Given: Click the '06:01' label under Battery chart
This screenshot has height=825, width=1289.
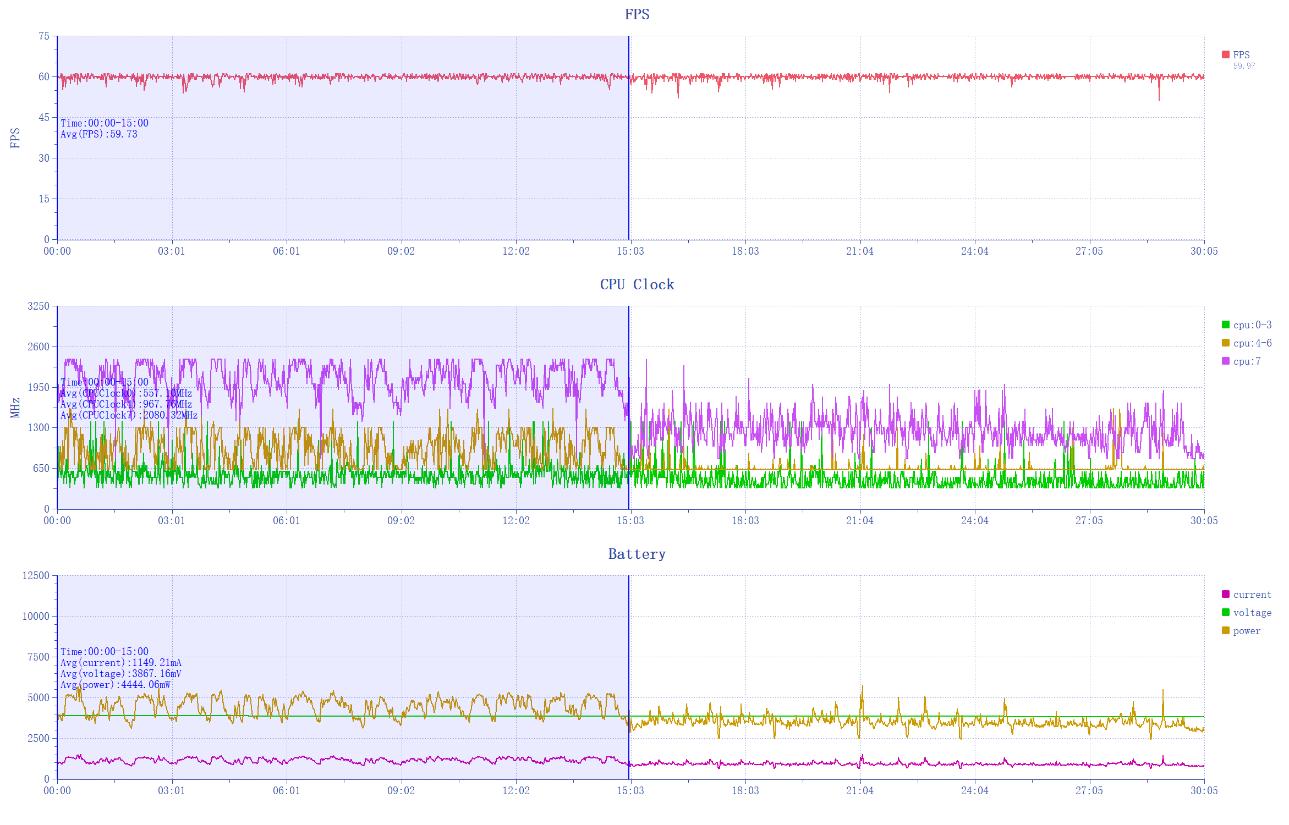Looking at the screenshot, I should coord(287,790).
